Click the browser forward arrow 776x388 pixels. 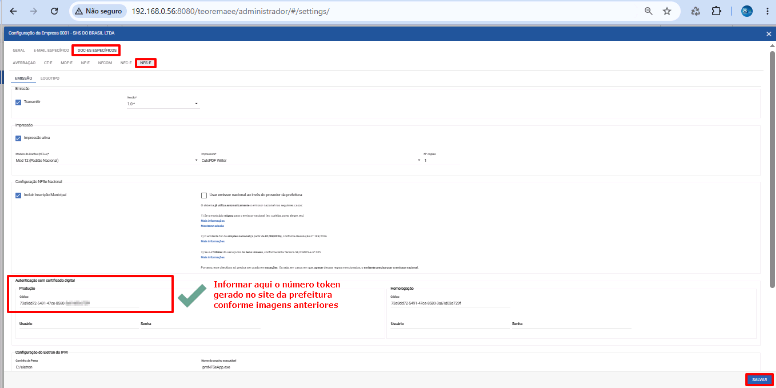point(34,11)
